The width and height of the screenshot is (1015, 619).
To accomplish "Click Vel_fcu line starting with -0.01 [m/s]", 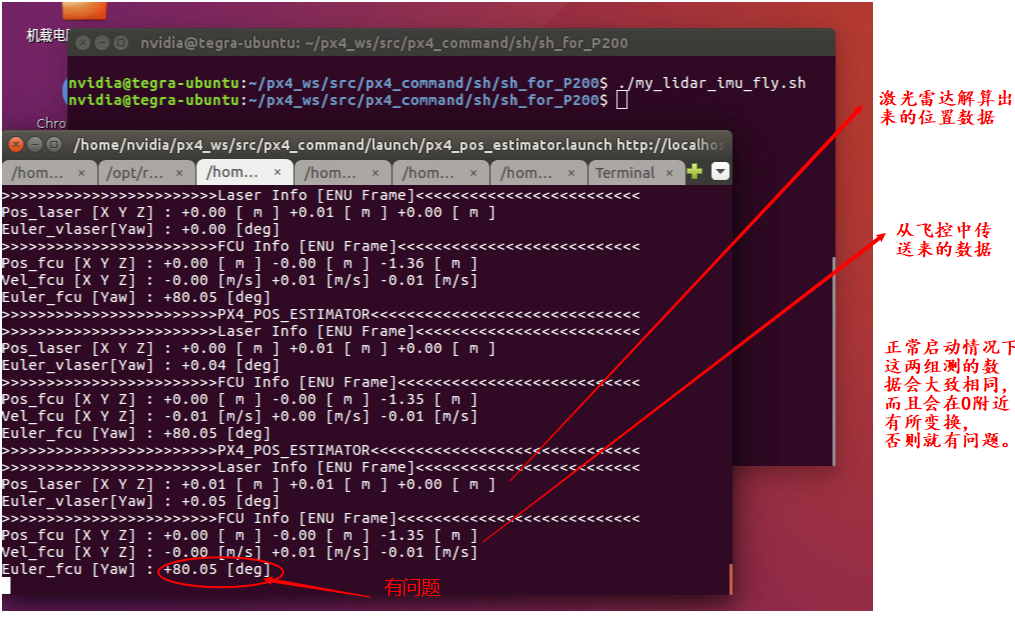I will [x=239, y=416].
